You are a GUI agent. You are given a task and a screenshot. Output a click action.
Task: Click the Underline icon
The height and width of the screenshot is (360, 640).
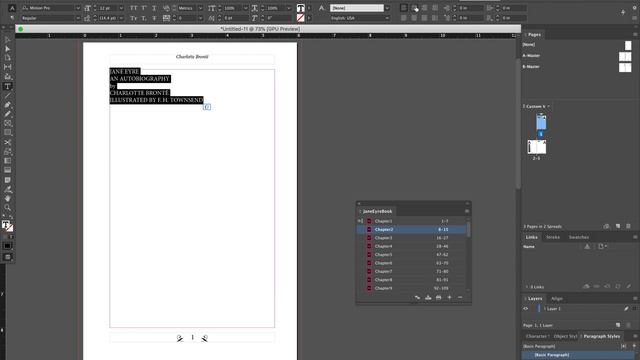tap(154, 8)
